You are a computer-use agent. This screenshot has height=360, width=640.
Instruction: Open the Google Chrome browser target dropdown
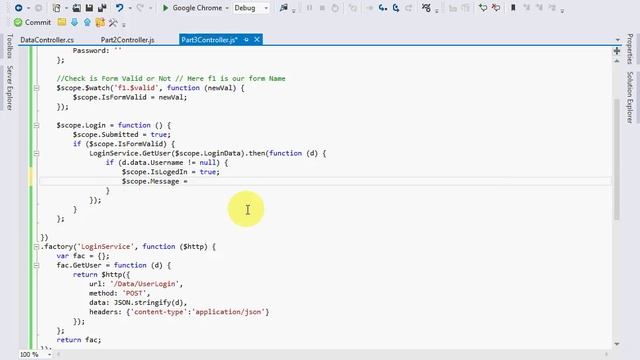(x=227, y=8)
